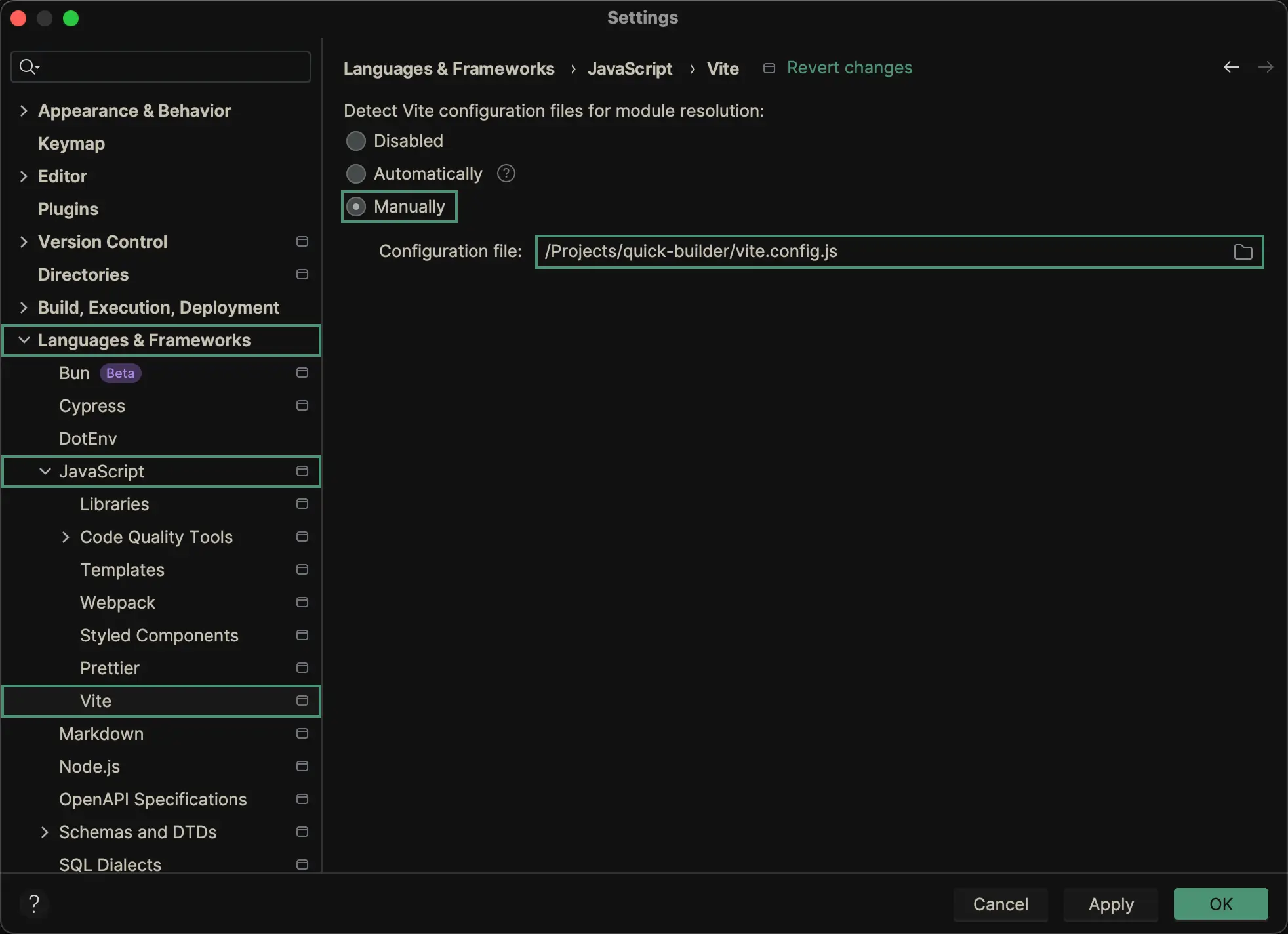Click project-level icon beside Bun
1288x934 pixels.
[x=302, y=373]
